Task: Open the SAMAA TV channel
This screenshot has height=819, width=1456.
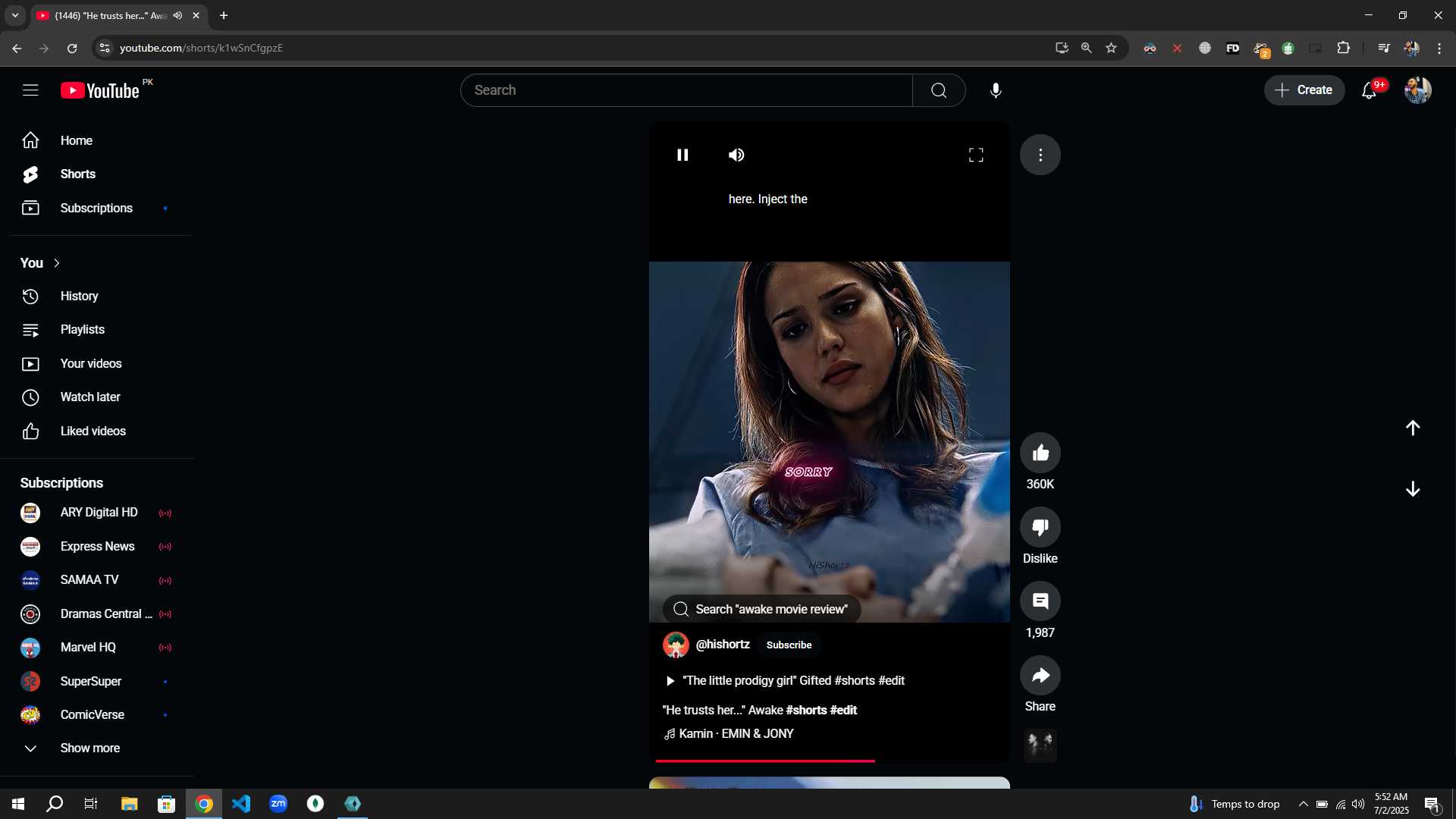Action: (97, 580)
